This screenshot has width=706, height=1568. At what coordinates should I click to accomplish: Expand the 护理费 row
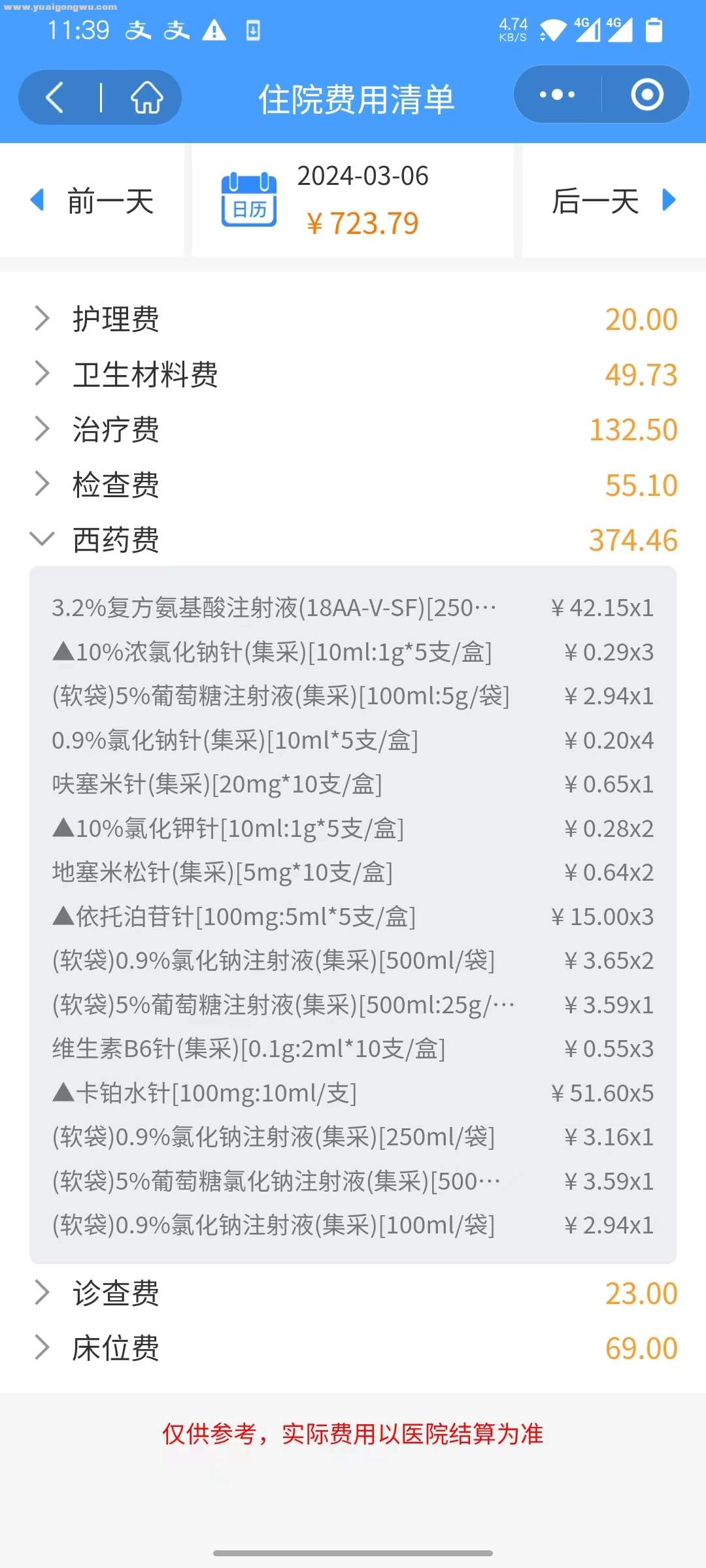[x=353, y=319]
